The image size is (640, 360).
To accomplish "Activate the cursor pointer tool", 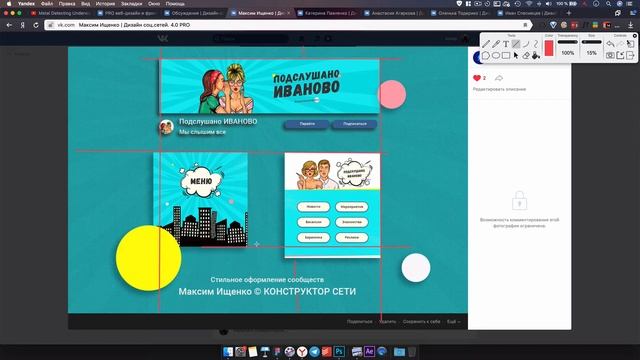I will (x=516, y=55).
